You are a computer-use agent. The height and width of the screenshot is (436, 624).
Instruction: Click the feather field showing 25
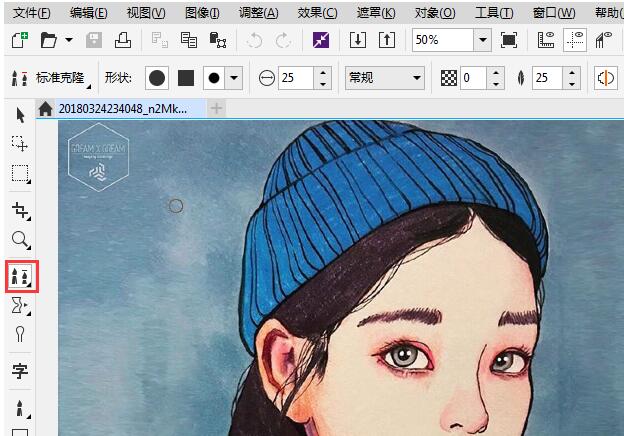click(548, 78)
